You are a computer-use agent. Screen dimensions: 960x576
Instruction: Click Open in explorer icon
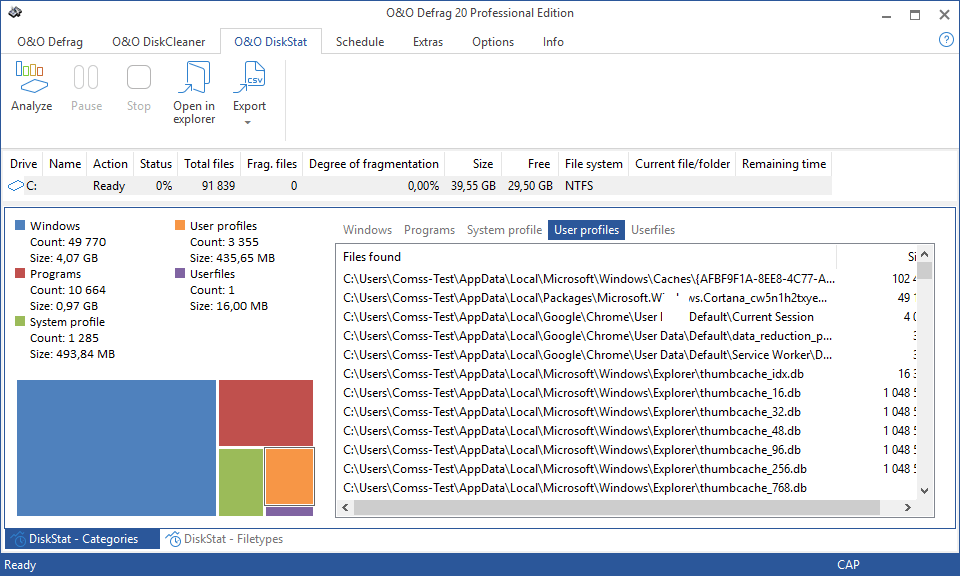pyautogui.click(x=193, y=78)
